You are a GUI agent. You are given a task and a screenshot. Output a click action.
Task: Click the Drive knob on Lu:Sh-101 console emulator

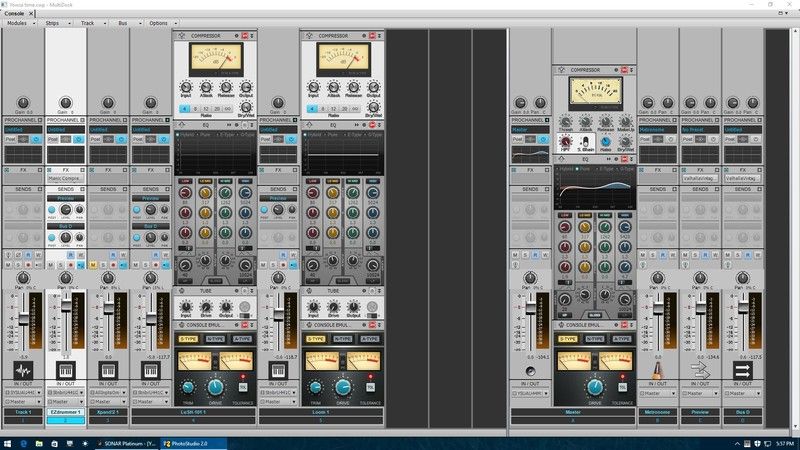pos(215,387)
